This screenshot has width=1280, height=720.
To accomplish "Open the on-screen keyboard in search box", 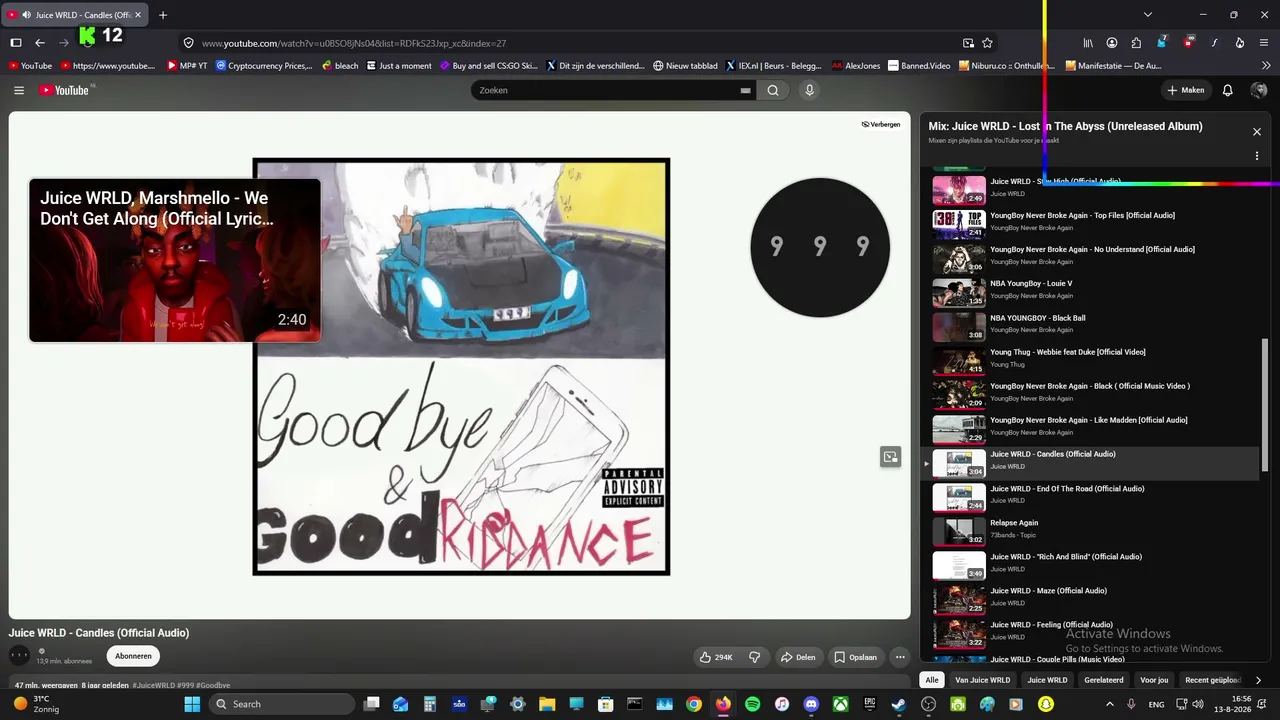I will point(745,90).
